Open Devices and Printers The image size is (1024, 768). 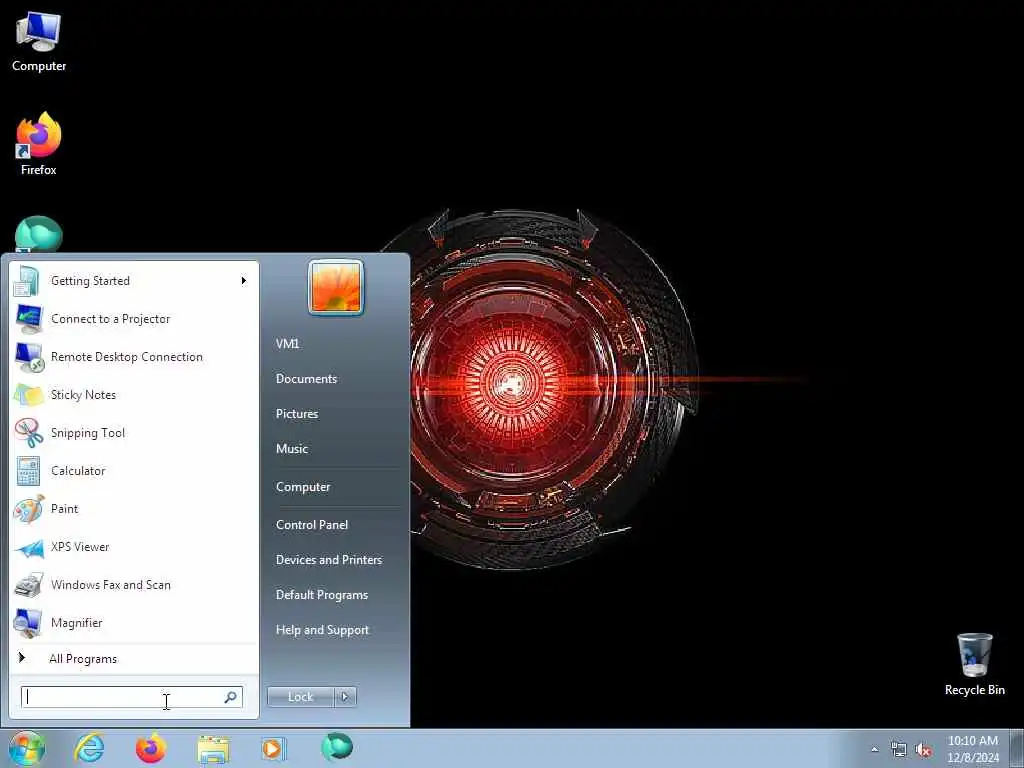point(328,560)
